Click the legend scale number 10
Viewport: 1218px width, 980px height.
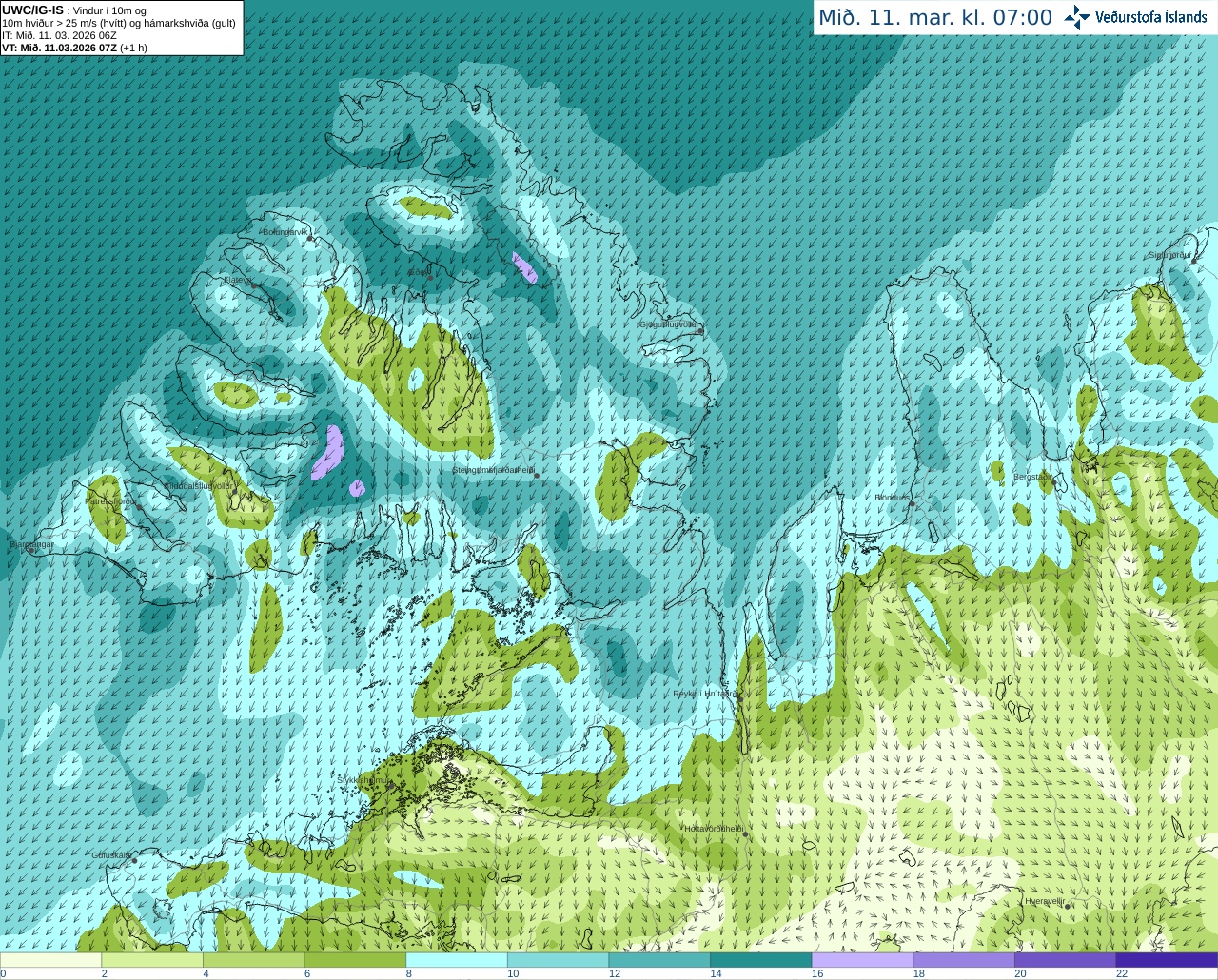[x=513, y=973]
